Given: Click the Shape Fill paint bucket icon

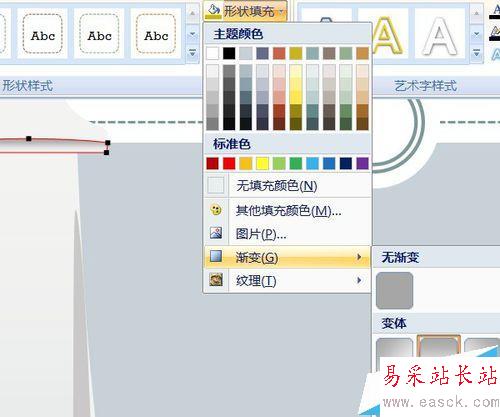Looking at the screenshot, I should (213, 11).
